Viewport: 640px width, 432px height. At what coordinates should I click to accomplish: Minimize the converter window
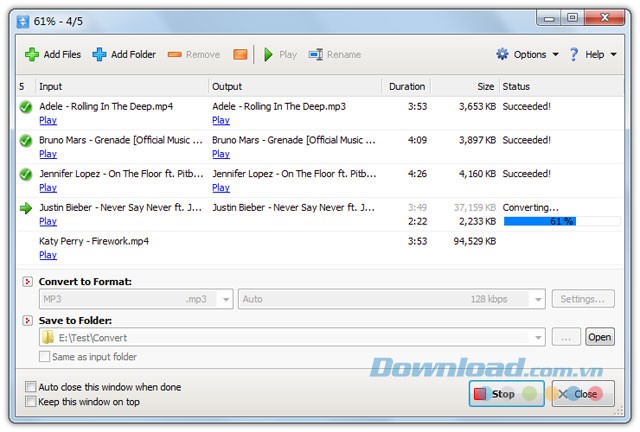tap(549, 18)
